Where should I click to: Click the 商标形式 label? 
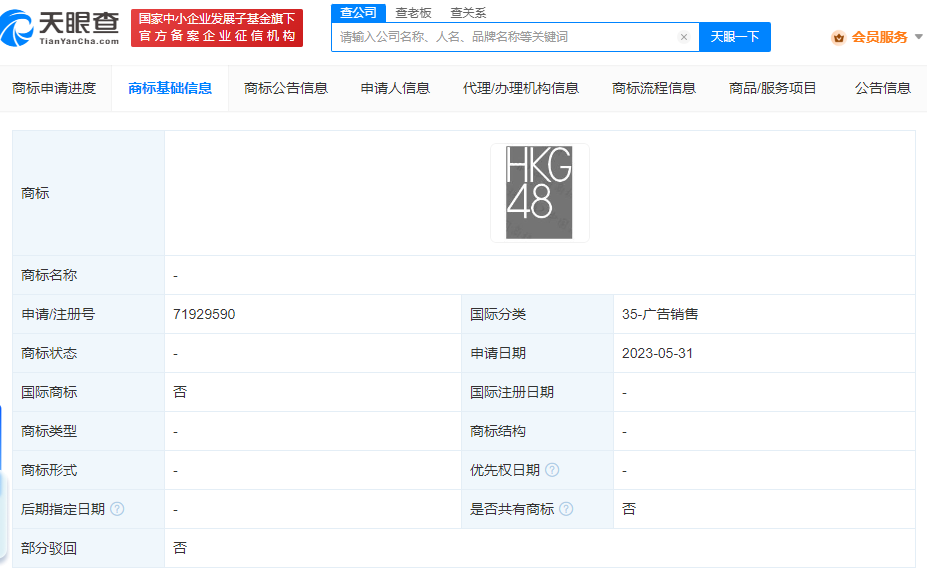[x=49, y=470]
